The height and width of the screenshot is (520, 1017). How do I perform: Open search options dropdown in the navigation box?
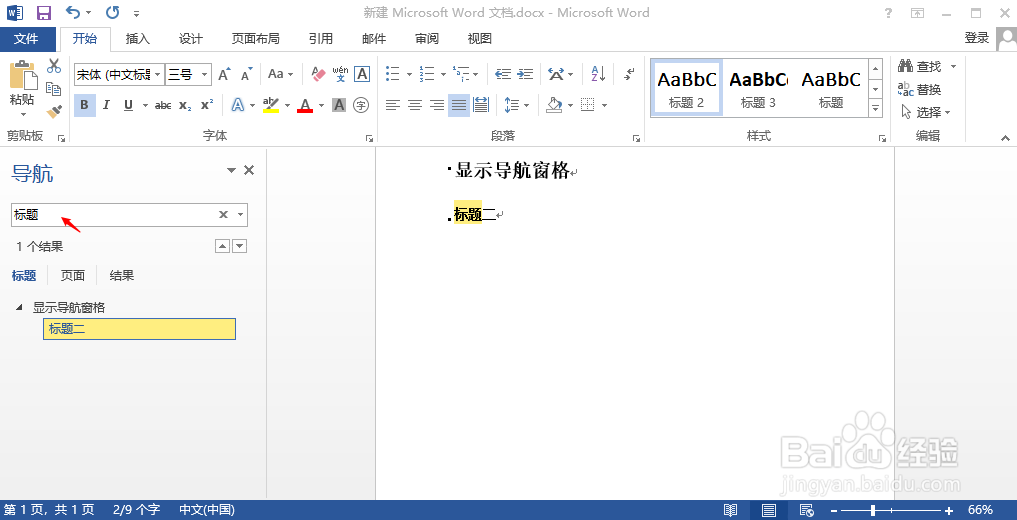click(x=241, y=215)
